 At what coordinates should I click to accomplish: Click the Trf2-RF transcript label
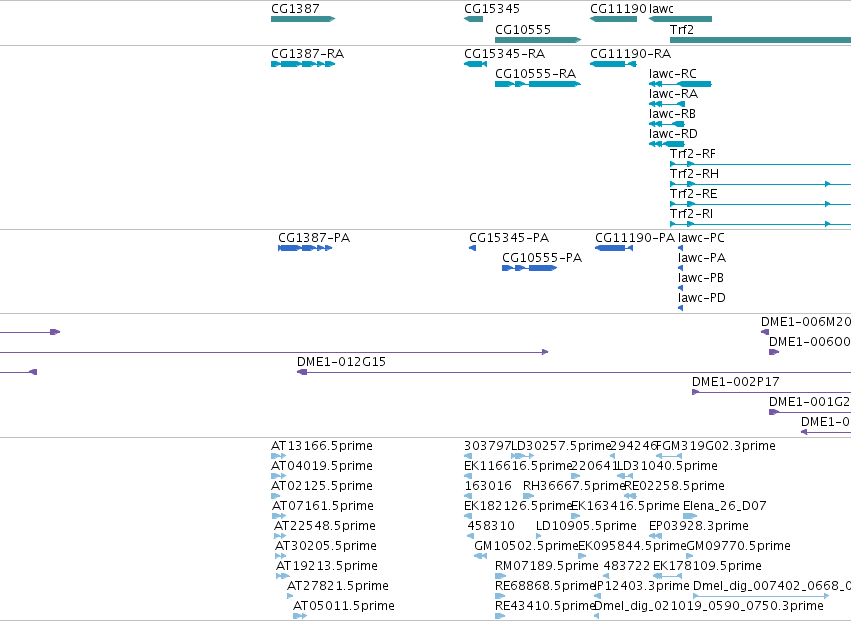[693, 154]
